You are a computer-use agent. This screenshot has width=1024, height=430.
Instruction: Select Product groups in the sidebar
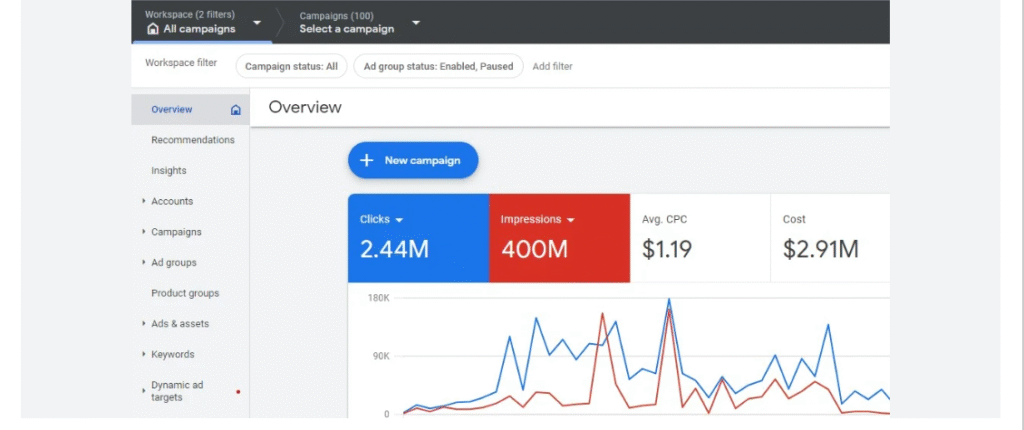point(185,293)
